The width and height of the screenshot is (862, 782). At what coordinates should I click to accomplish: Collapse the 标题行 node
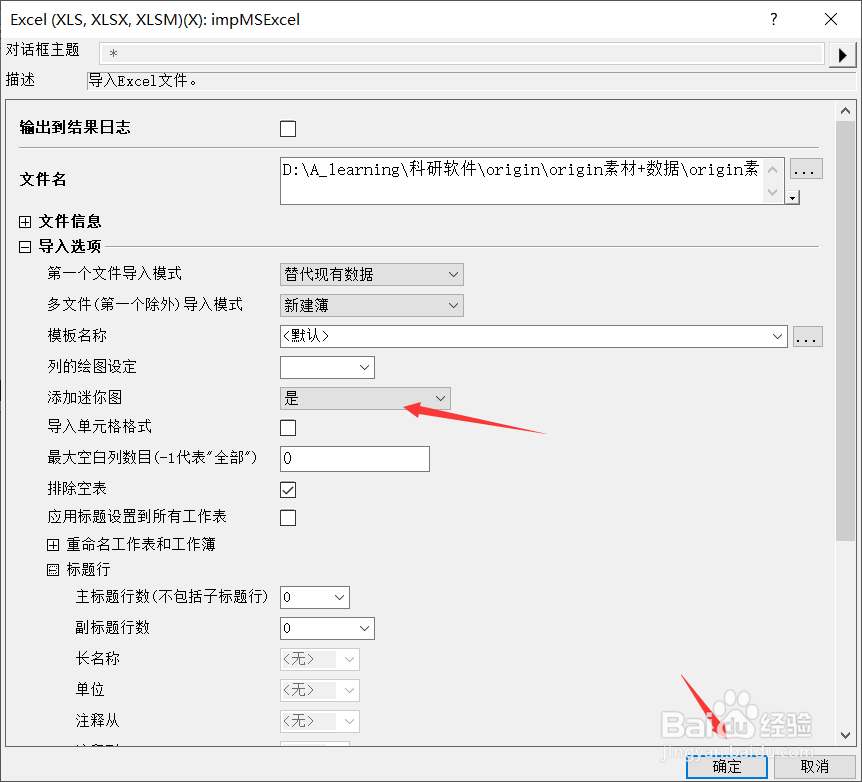click(x=53, y=570)
